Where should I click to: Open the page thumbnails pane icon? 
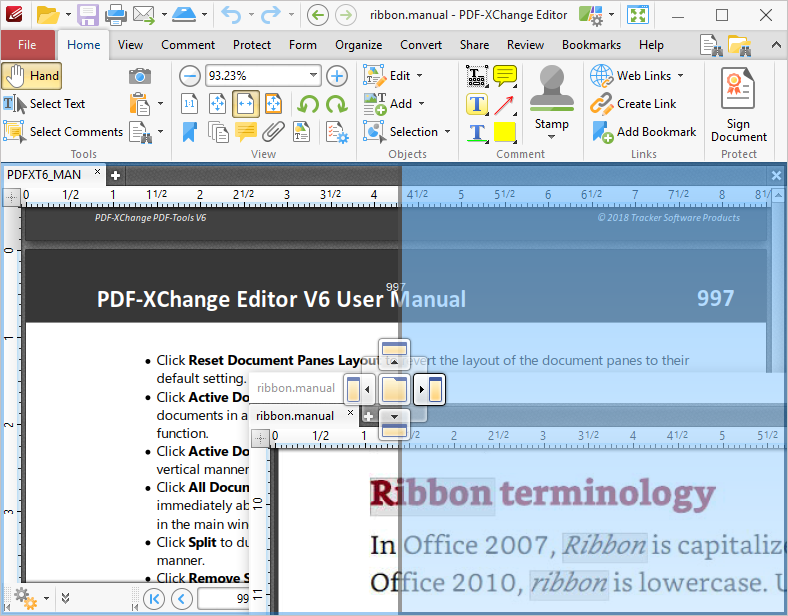(218, 132)
